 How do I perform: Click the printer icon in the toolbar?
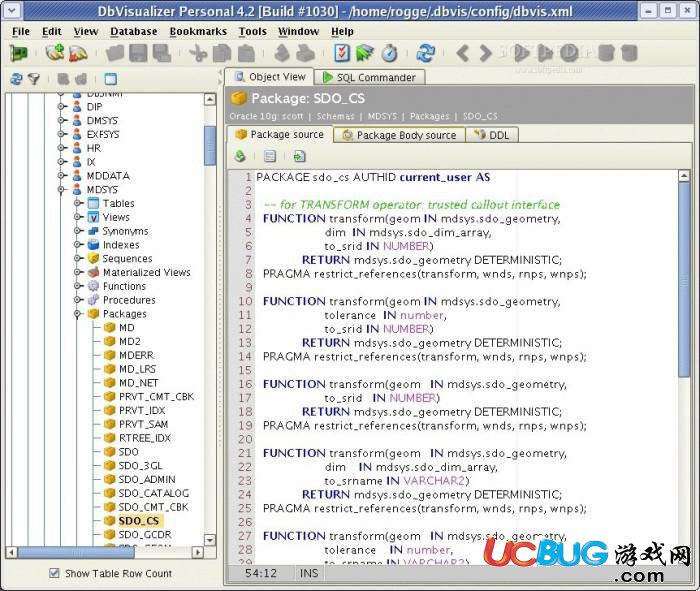click(x=305, y=54)
